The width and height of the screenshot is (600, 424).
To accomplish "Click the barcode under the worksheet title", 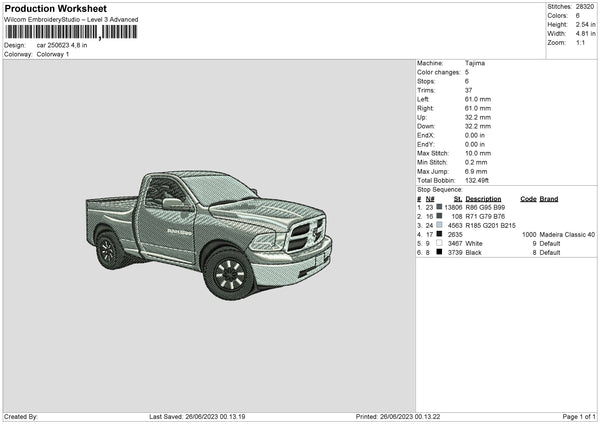I will pyautogui.click(x=71, y=32).
